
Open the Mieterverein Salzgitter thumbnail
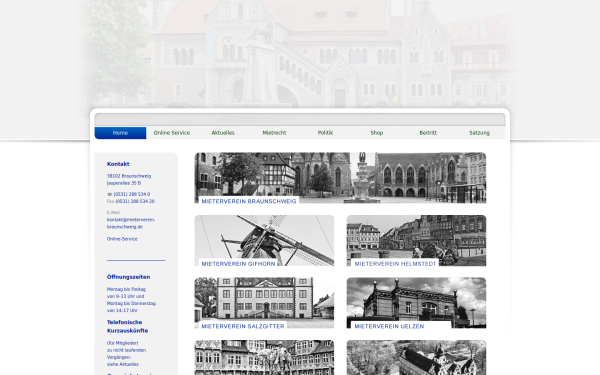[x=264, y=303]
